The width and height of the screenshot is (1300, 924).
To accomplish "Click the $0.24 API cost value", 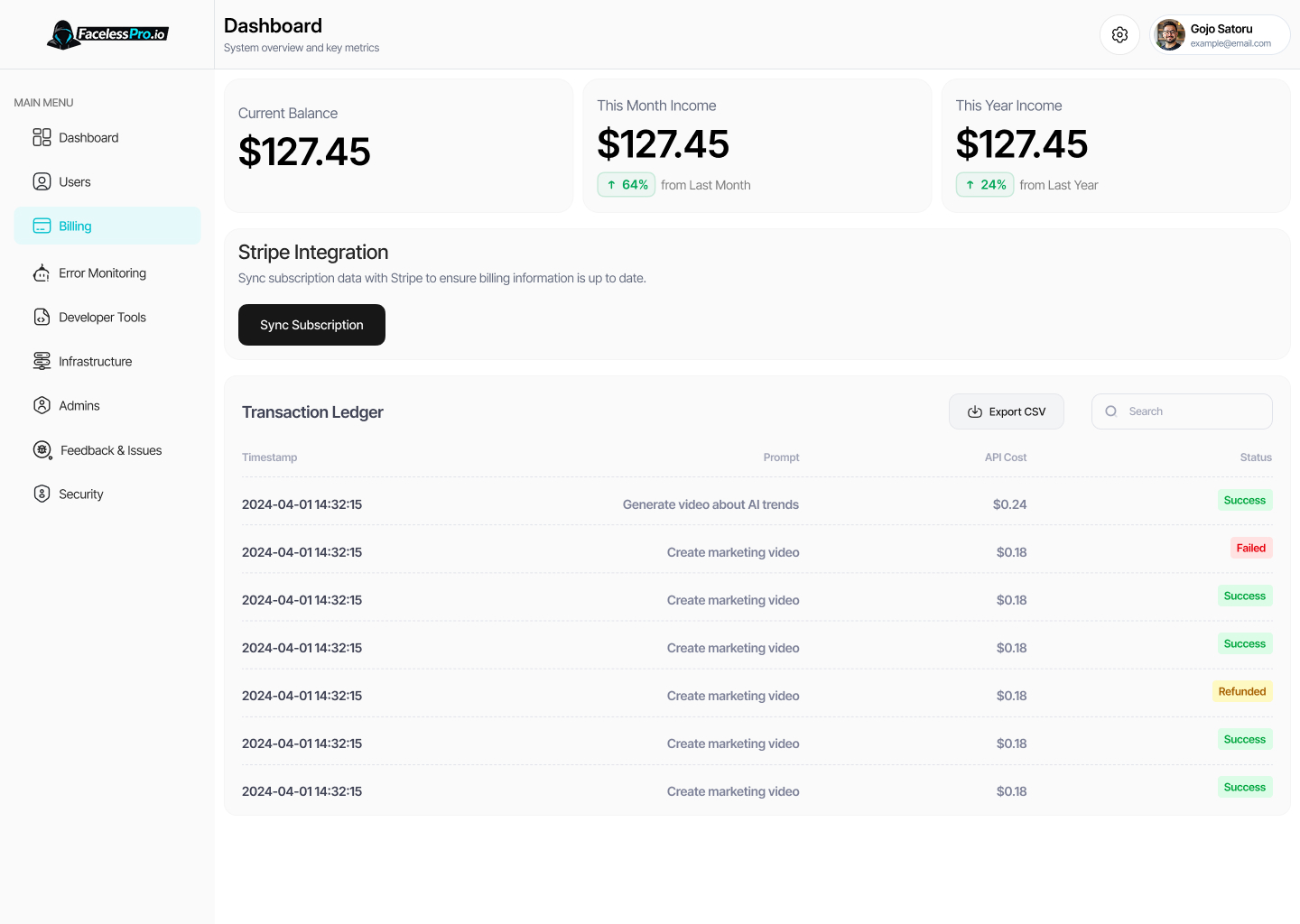I will pyautogui.click(x=1009, y=504).
